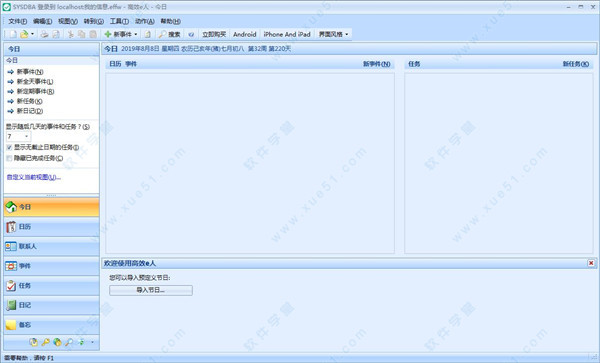Viewport: 600px width, 363px height.
Task: Click the Android toolbar button
Action: pos(245,34)
